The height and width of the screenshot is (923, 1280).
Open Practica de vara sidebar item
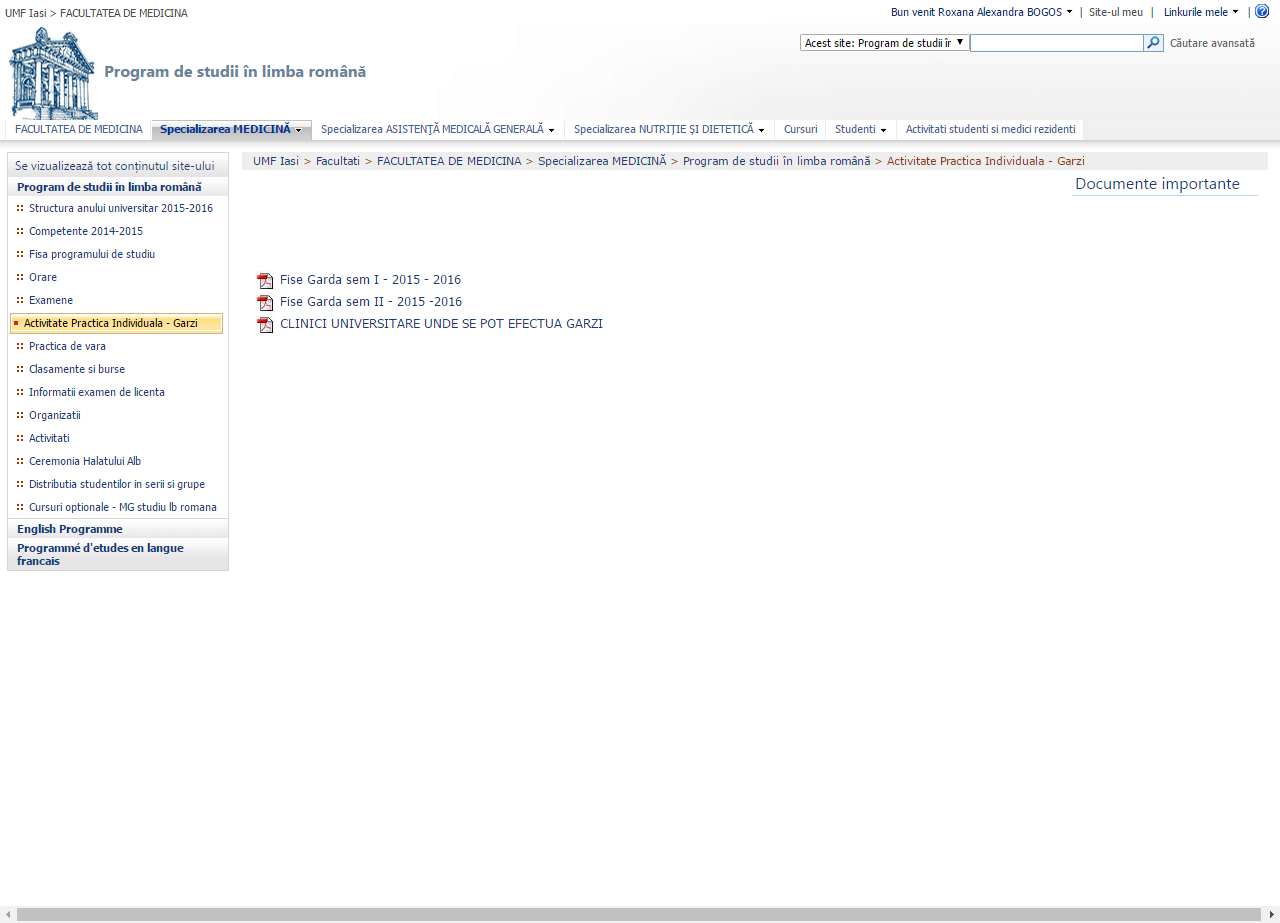pyautogui.click(x=67, y=346)
